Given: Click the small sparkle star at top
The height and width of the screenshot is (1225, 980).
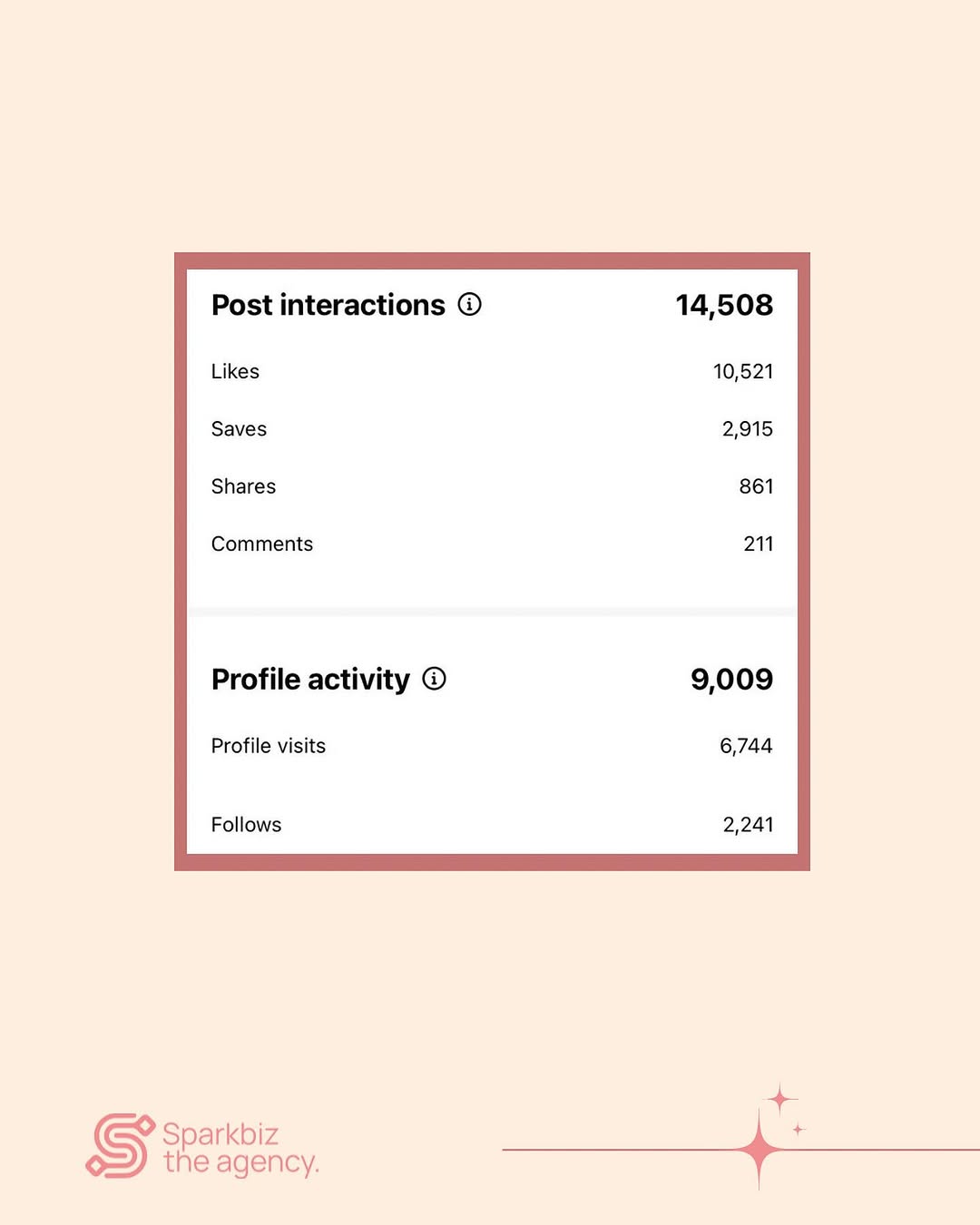Looking at the screenshot, I should (779, 1100).
